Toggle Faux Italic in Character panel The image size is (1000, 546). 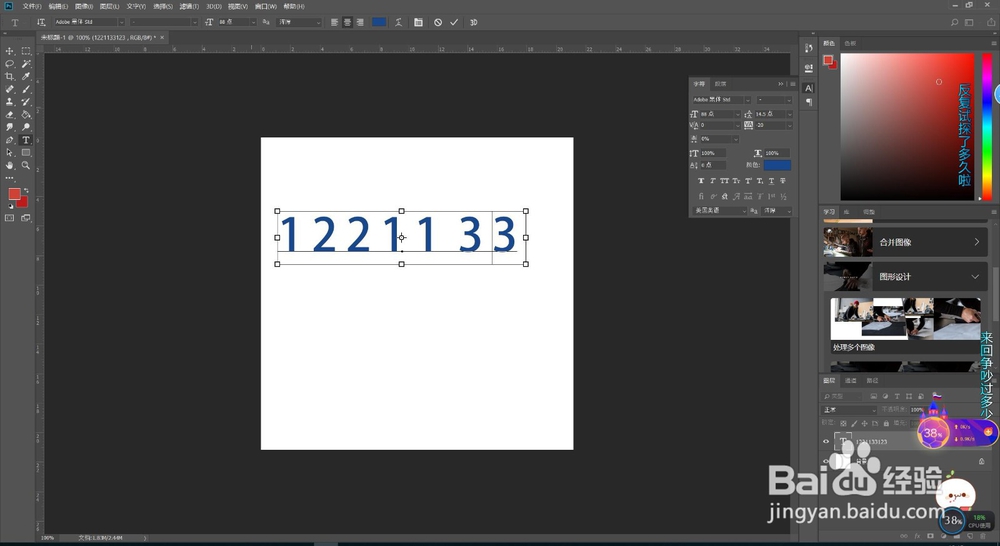click(713, 181)
